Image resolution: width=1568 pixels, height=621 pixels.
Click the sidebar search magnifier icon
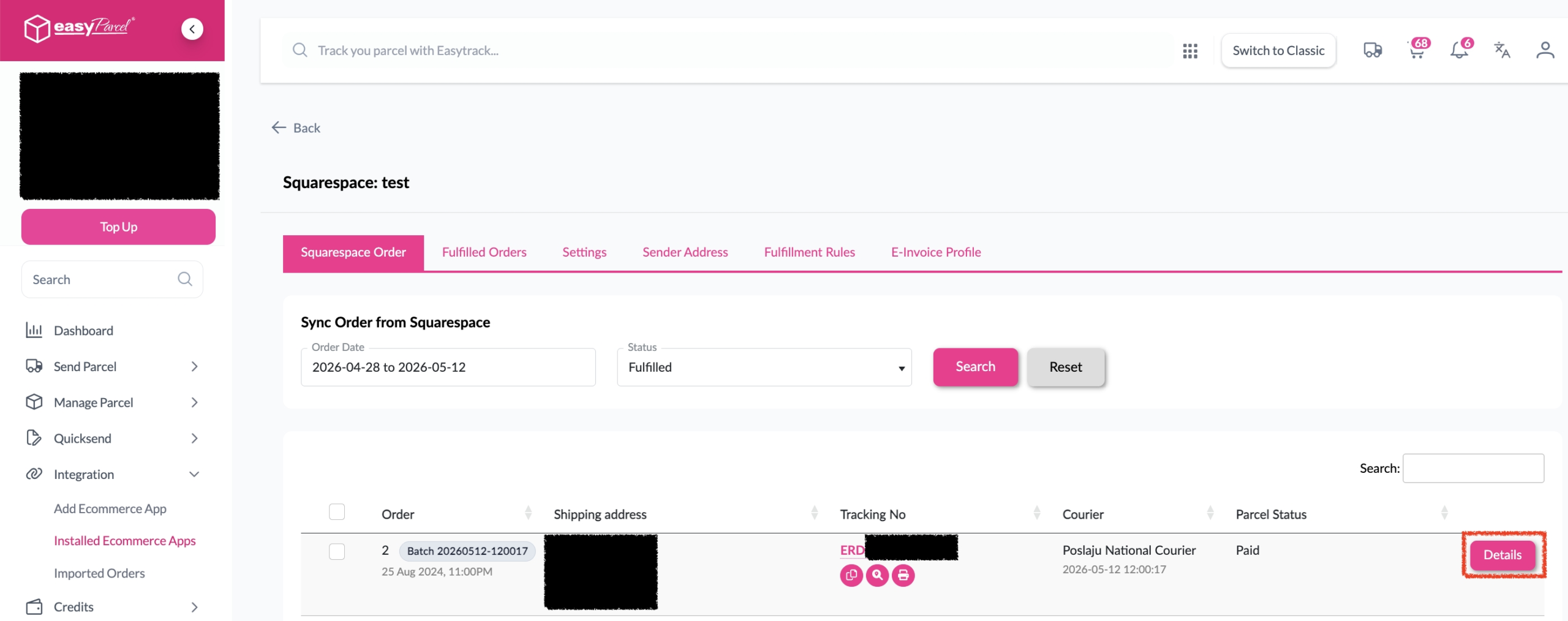click(185, 279)
